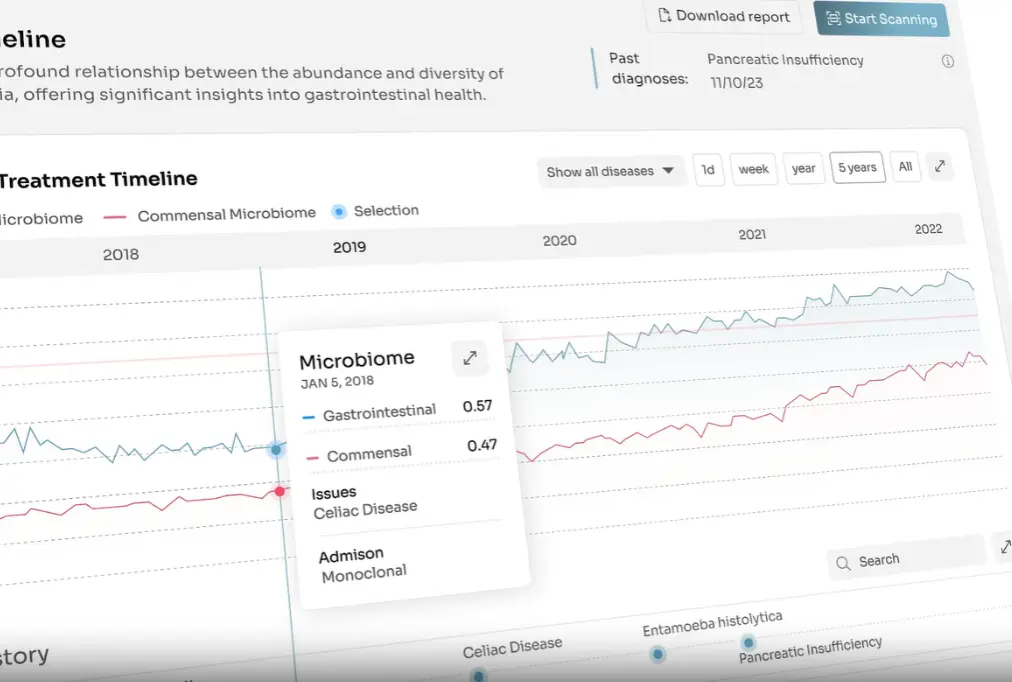Expand the chart with fullscreen arrows icon
Screen dimensions: 1012x682
click(940, 166)
